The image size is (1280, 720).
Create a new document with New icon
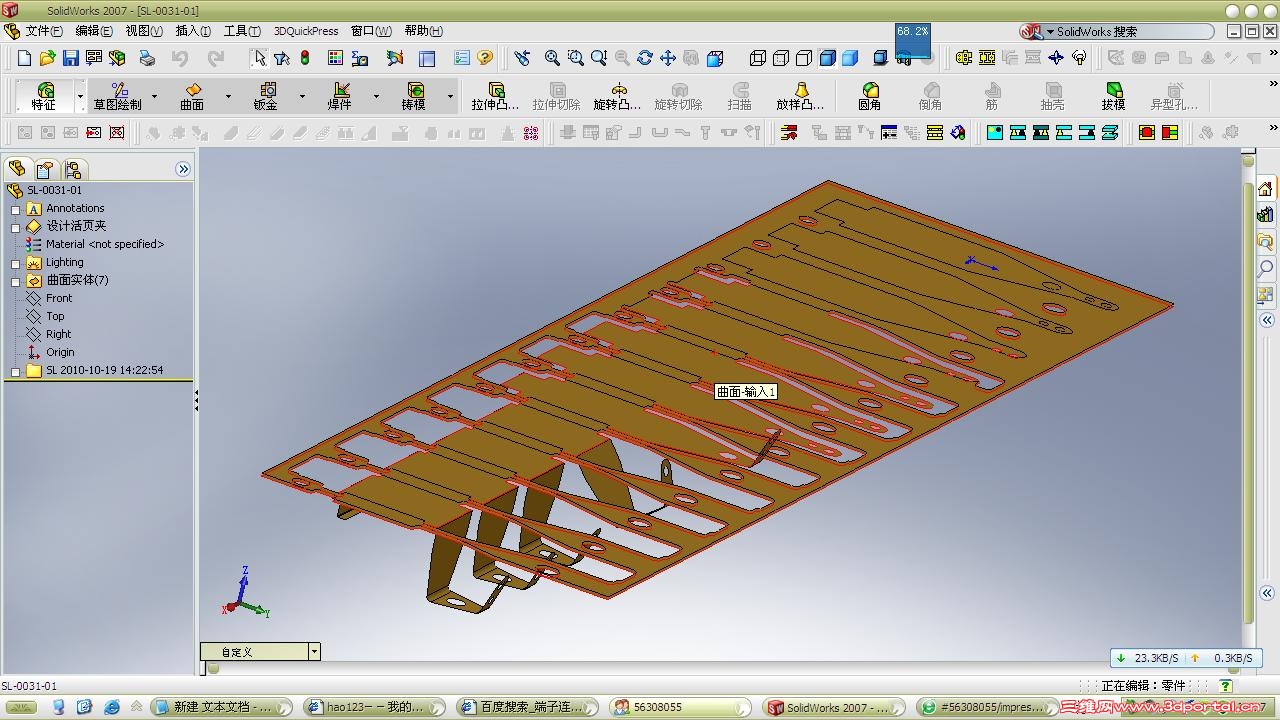click(24, 58)
